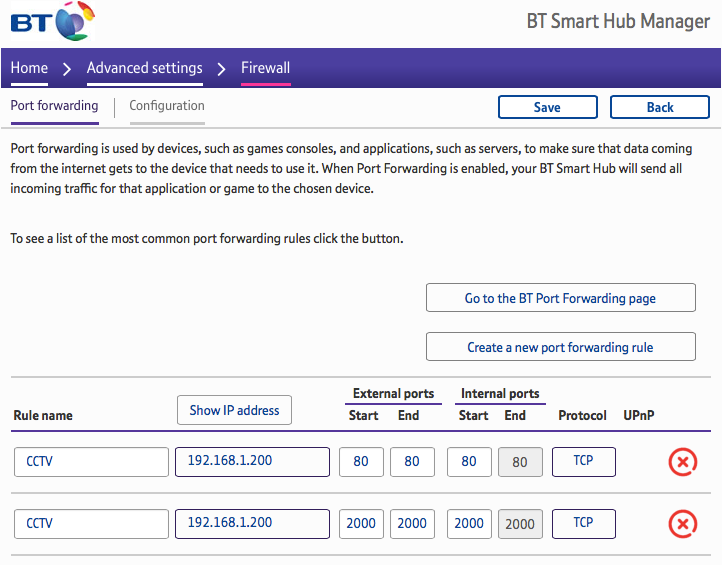This screenshot has width=722, height=565.
Task: Click the Internal ports header
Action: click(500, 393)
